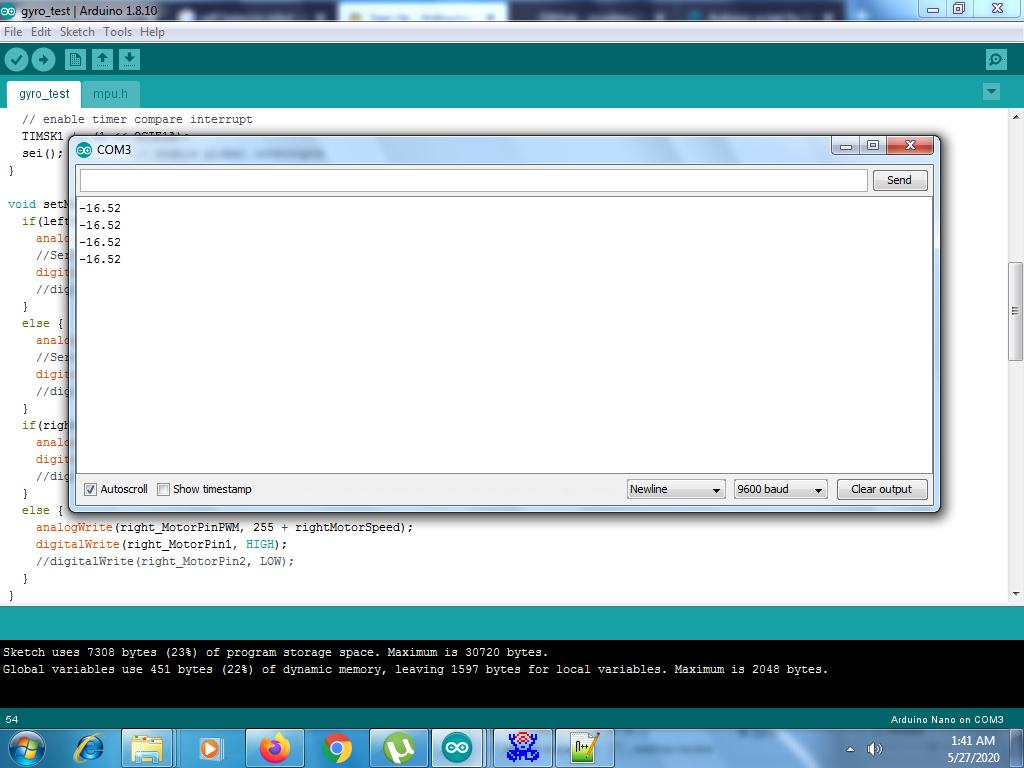Click the Send button
The height and width of the screenshot is (768, 1024).
pyautogui.click(x=900, y=180)
